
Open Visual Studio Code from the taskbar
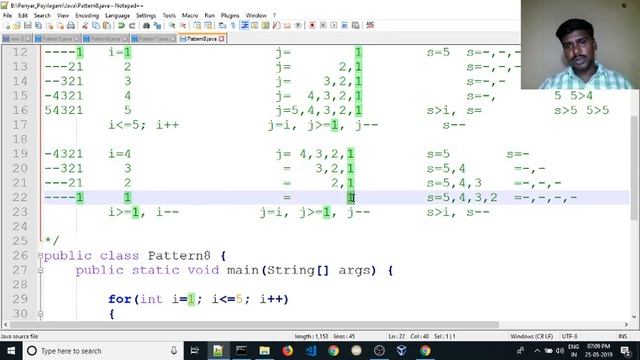(x=311, y=351)
